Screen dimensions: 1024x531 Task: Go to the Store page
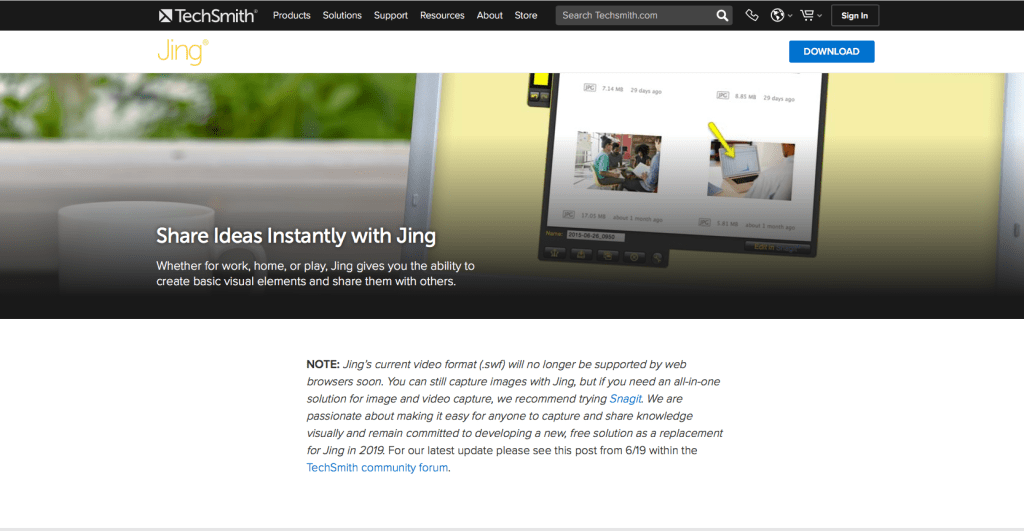(x=526, y=15)
